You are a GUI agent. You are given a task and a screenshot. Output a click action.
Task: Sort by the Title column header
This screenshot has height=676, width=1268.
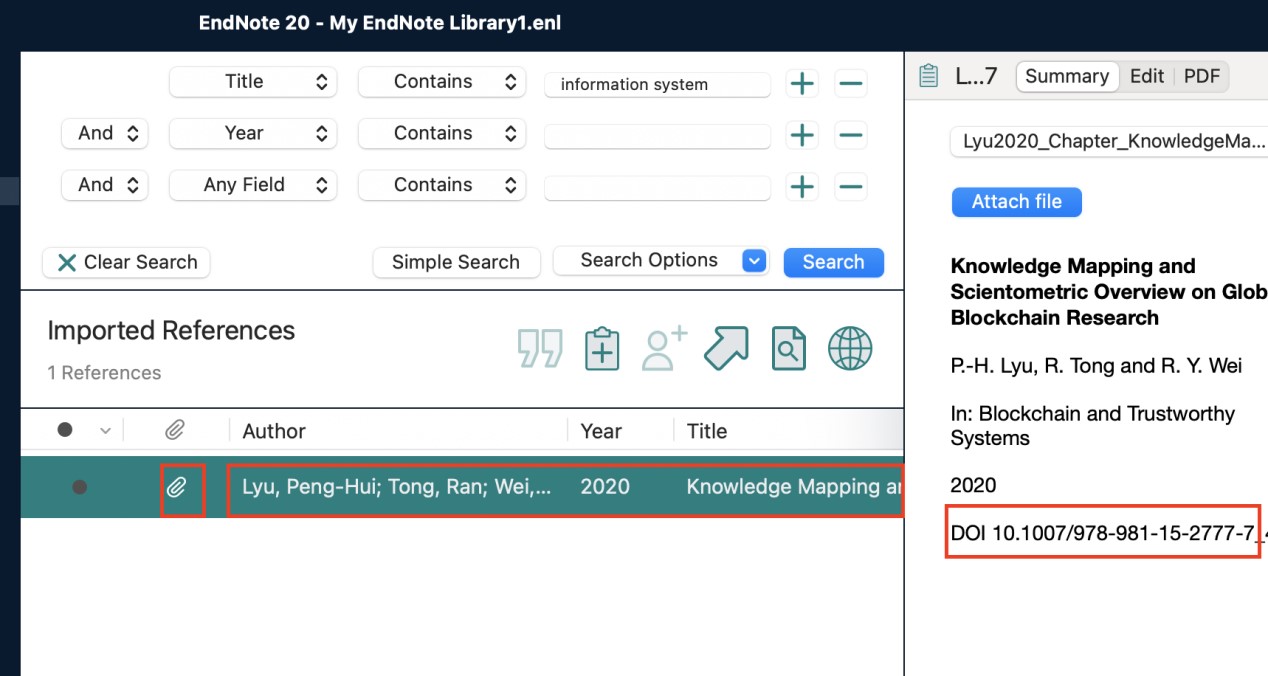pyautogui.click(x=707, y=431)
